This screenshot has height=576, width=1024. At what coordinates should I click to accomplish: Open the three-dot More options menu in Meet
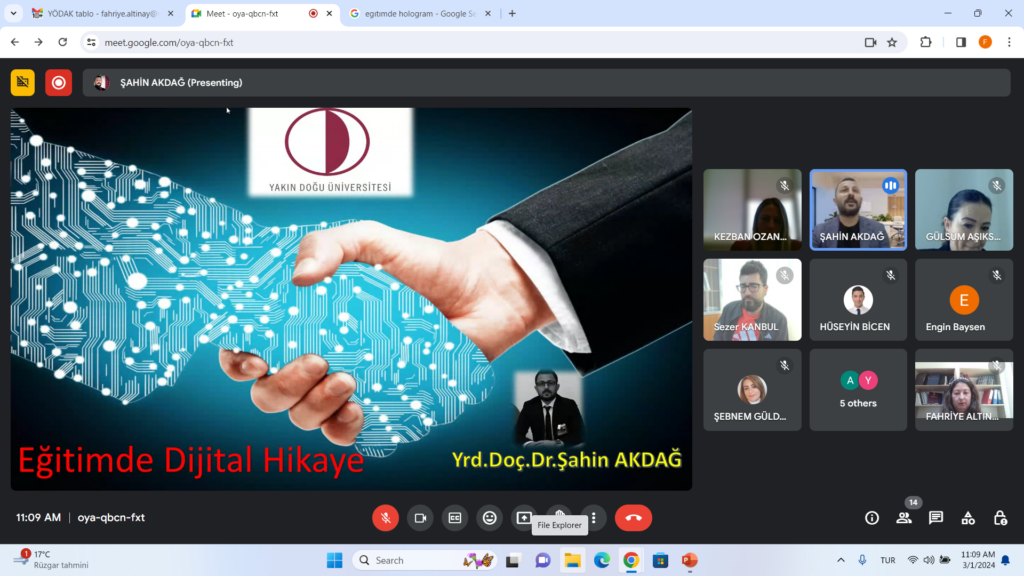594,518
